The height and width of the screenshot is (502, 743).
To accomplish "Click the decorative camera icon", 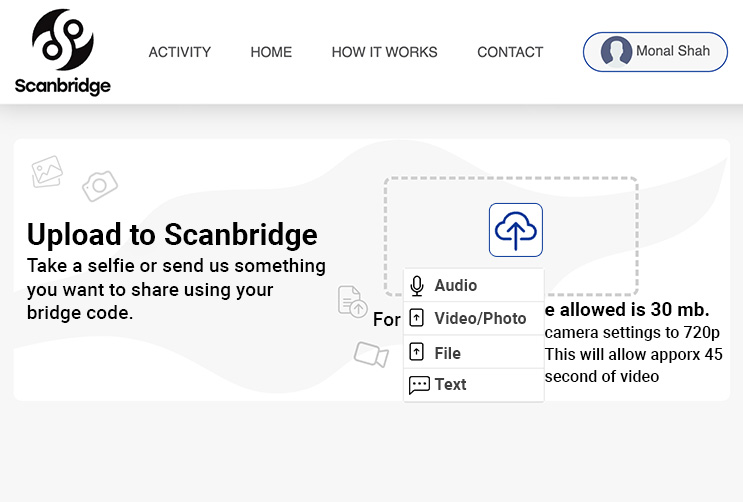I will [x=100, y=186].
